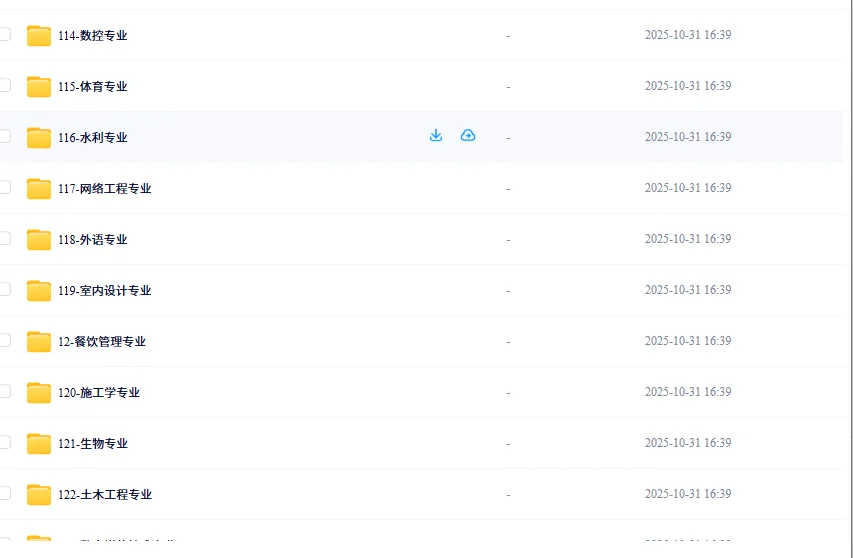Screen dimensions: 853x558
Task: Click folder icon of 119-室内设计专业
Action: click(39, 291)
